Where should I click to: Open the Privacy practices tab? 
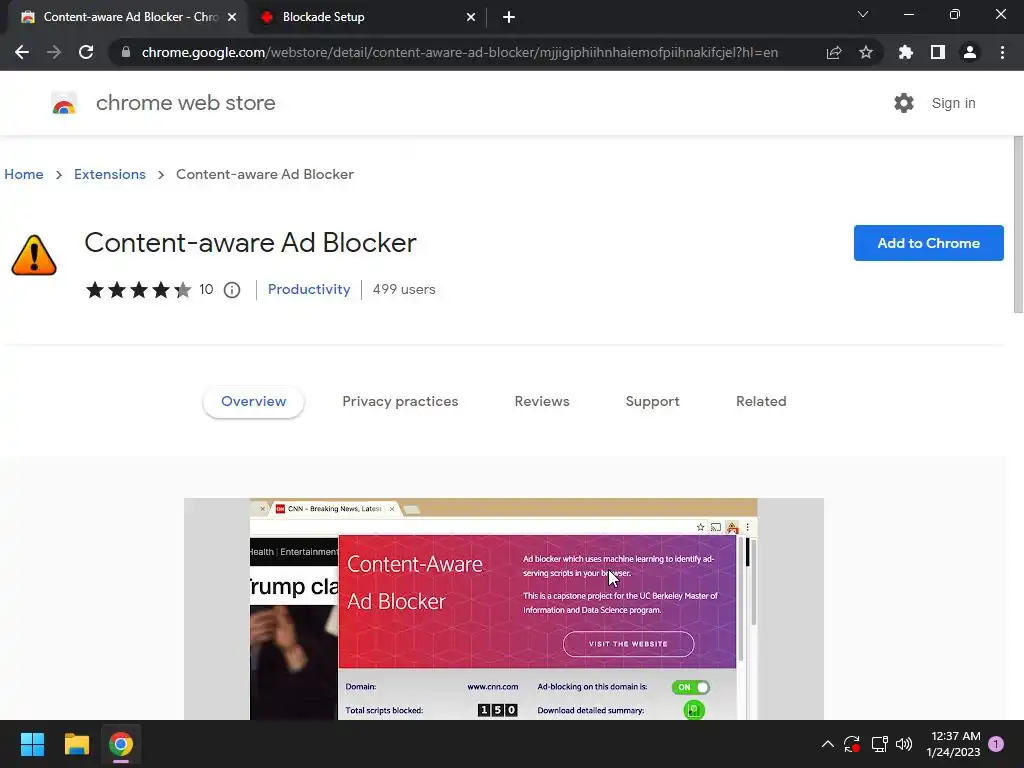(x=400, y=402)
